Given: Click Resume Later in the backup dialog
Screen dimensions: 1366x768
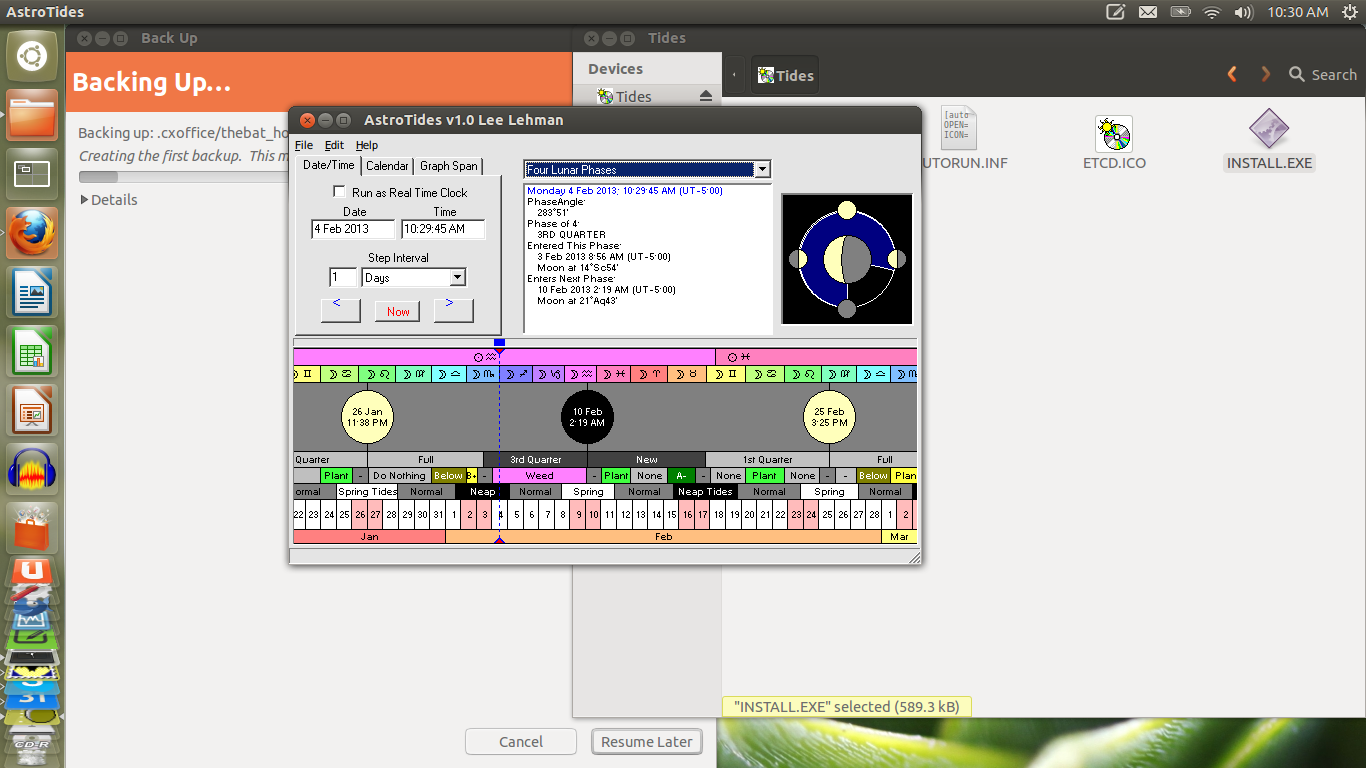Looking at the screenshot, I should coord(646,741).
